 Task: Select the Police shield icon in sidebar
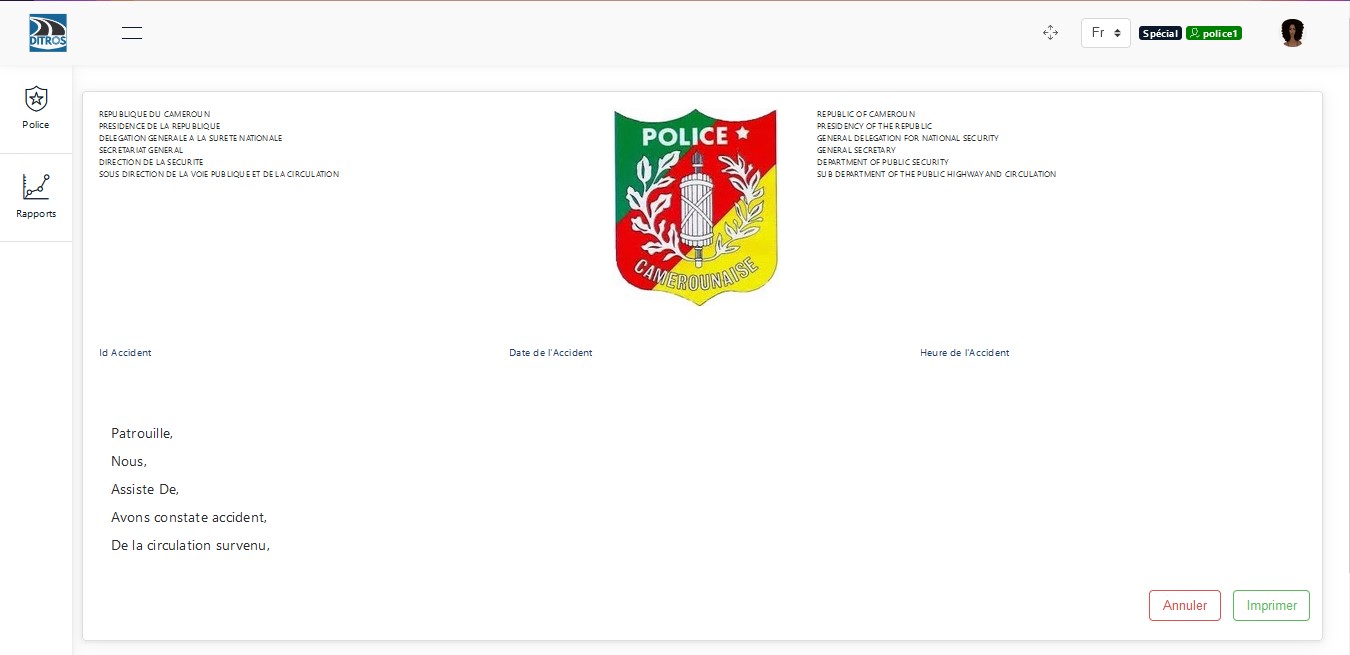point(36,98)
